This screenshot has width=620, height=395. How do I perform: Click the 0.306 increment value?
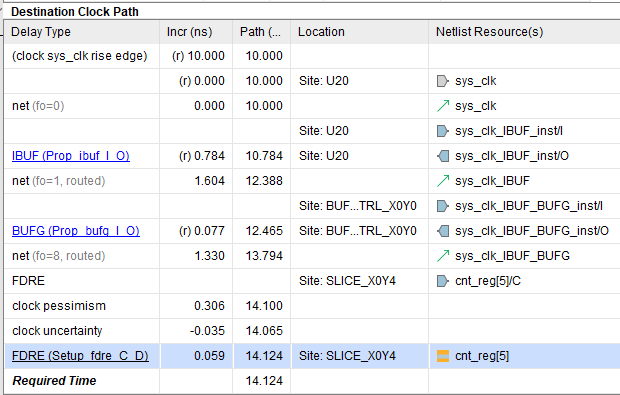(209, 306)
